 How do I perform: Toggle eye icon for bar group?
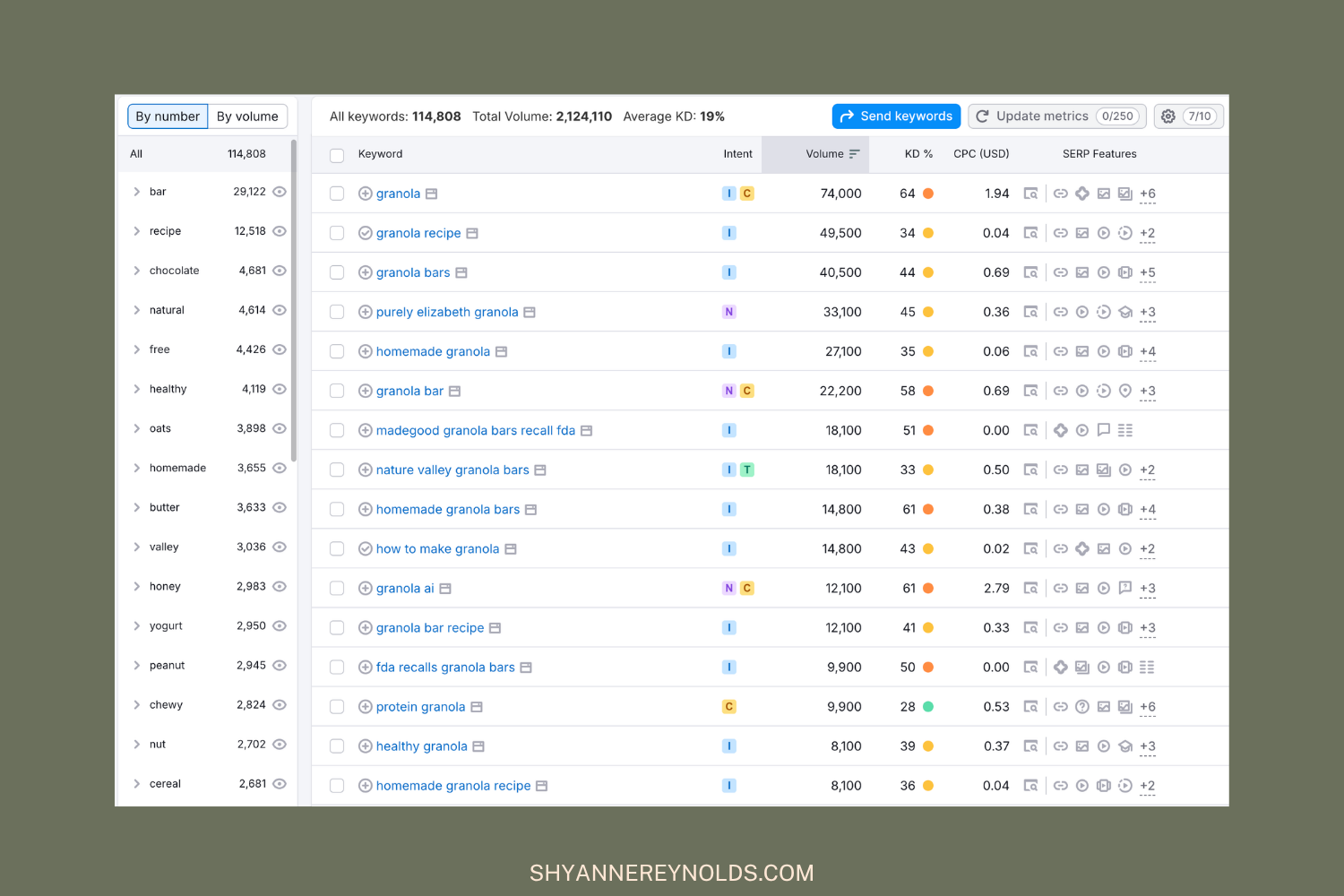coord(280,192)
